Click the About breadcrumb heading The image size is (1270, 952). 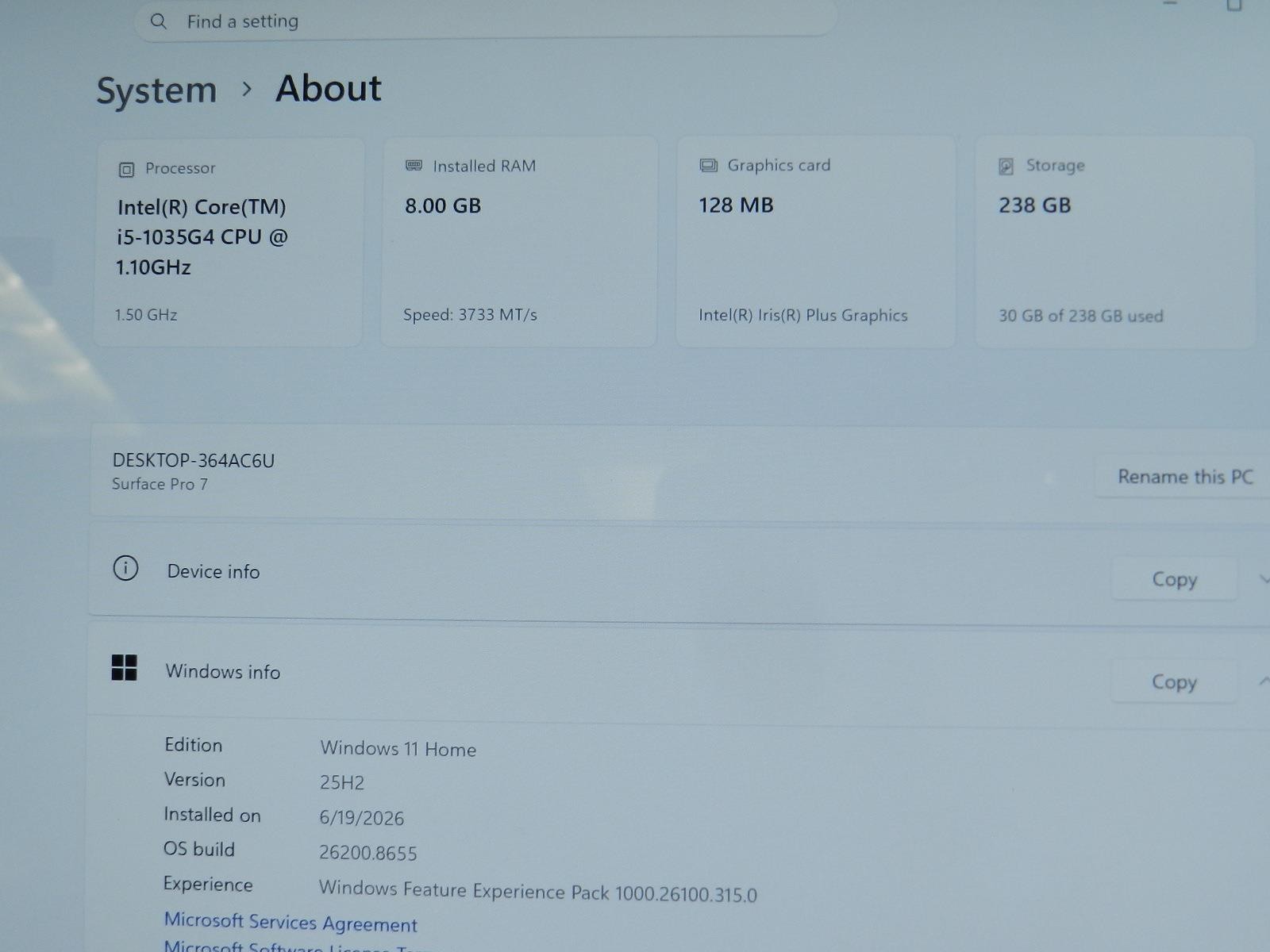(x=329, y=88)
